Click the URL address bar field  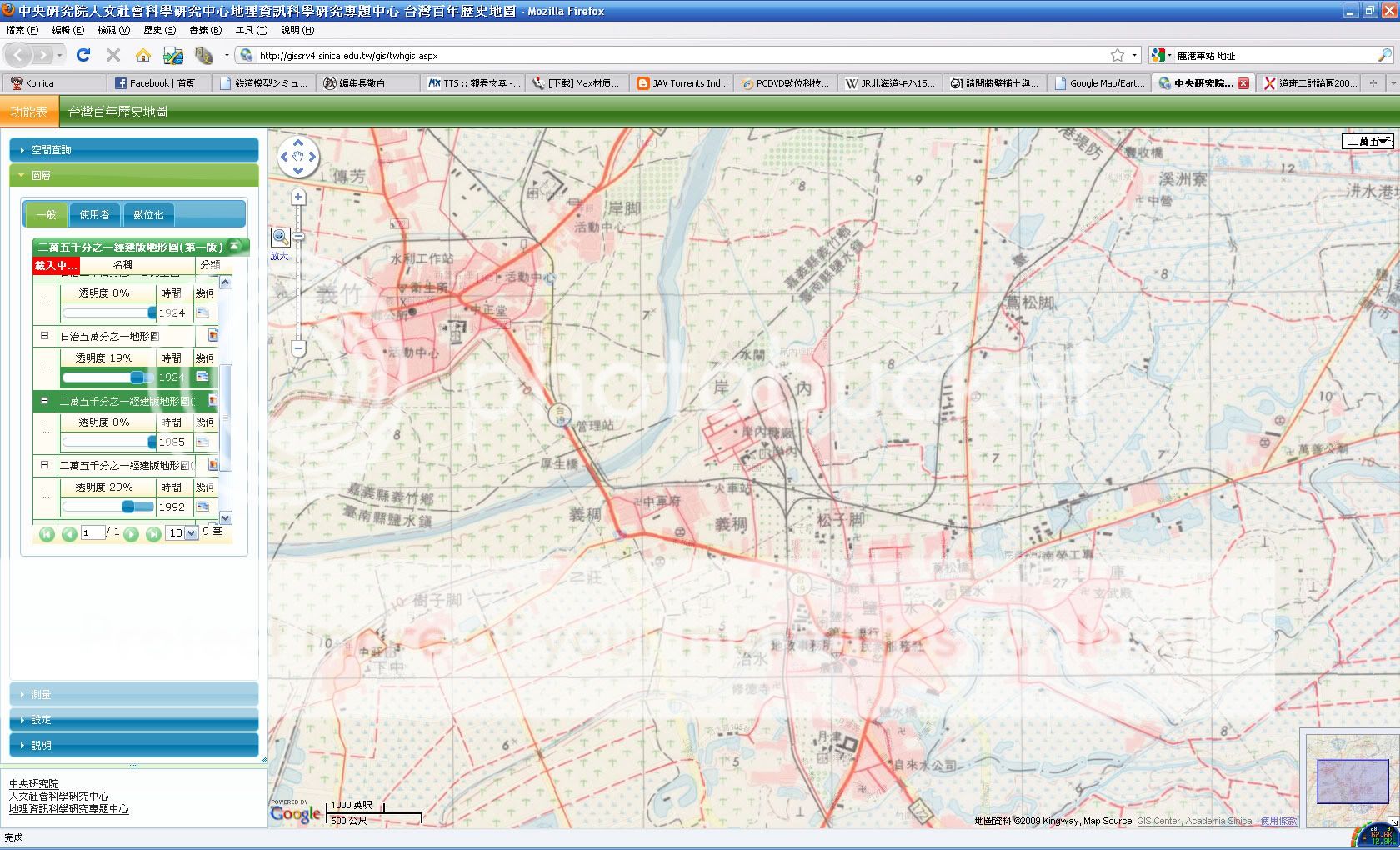click(x=667, y=56)
